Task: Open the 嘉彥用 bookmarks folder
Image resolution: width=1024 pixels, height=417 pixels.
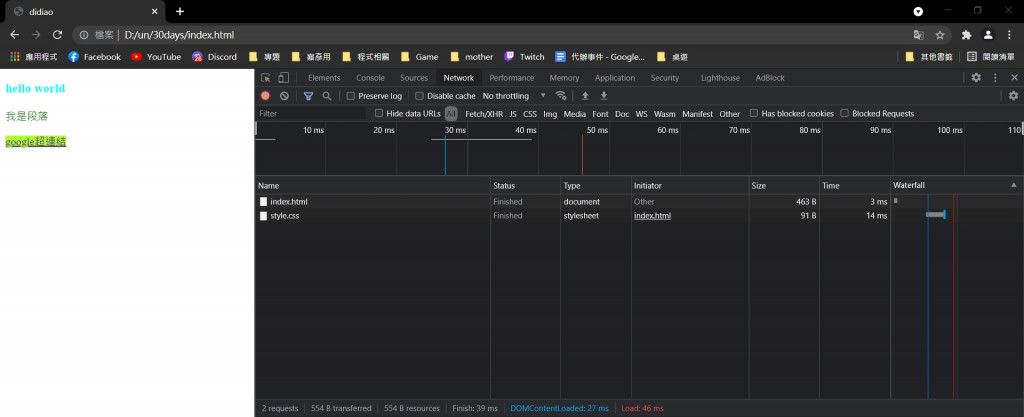Action: pos(311,57)
